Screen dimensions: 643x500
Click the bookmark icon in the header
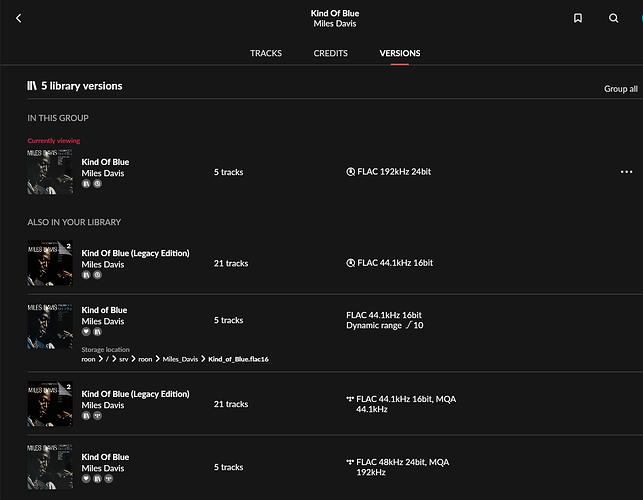point(578,18)
